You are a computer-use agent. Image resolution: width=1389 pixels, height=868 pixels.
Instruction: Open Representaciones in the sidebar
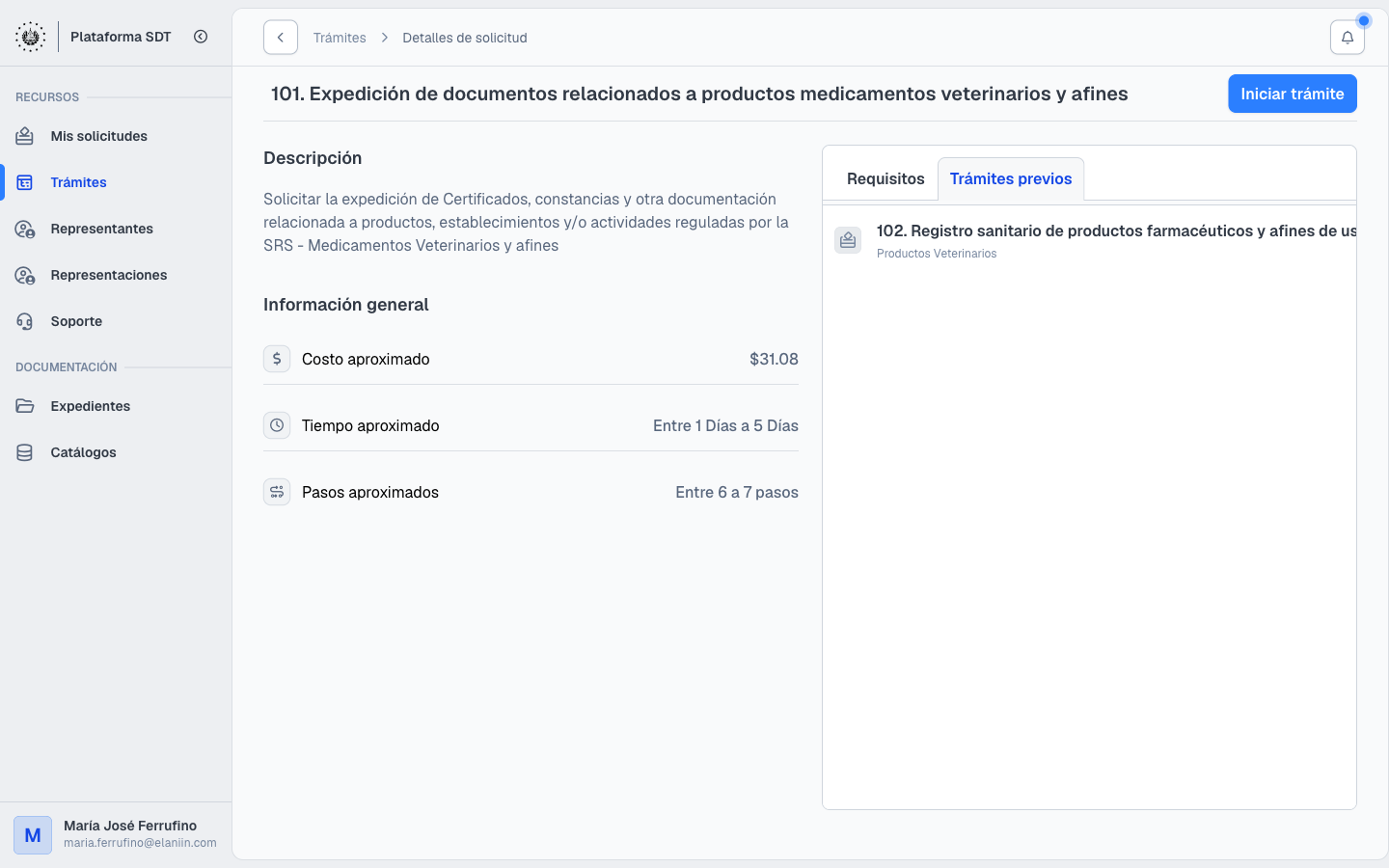(x=116, y=275)
